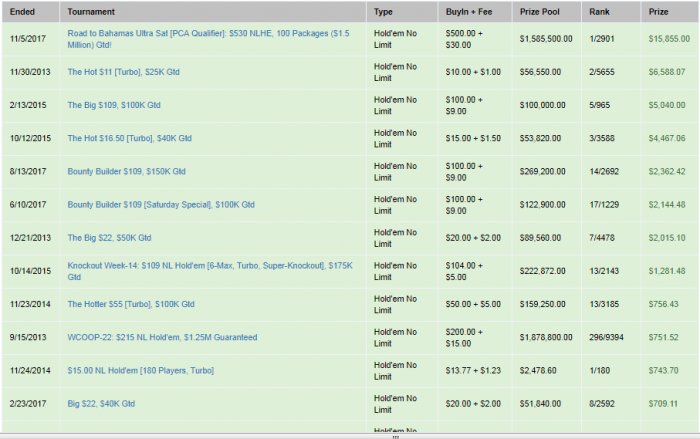Open The Hotter $55 [Turbo] $100K Gtd link
The width and height of the screenshot is (700, 439).
coord(131,304)
